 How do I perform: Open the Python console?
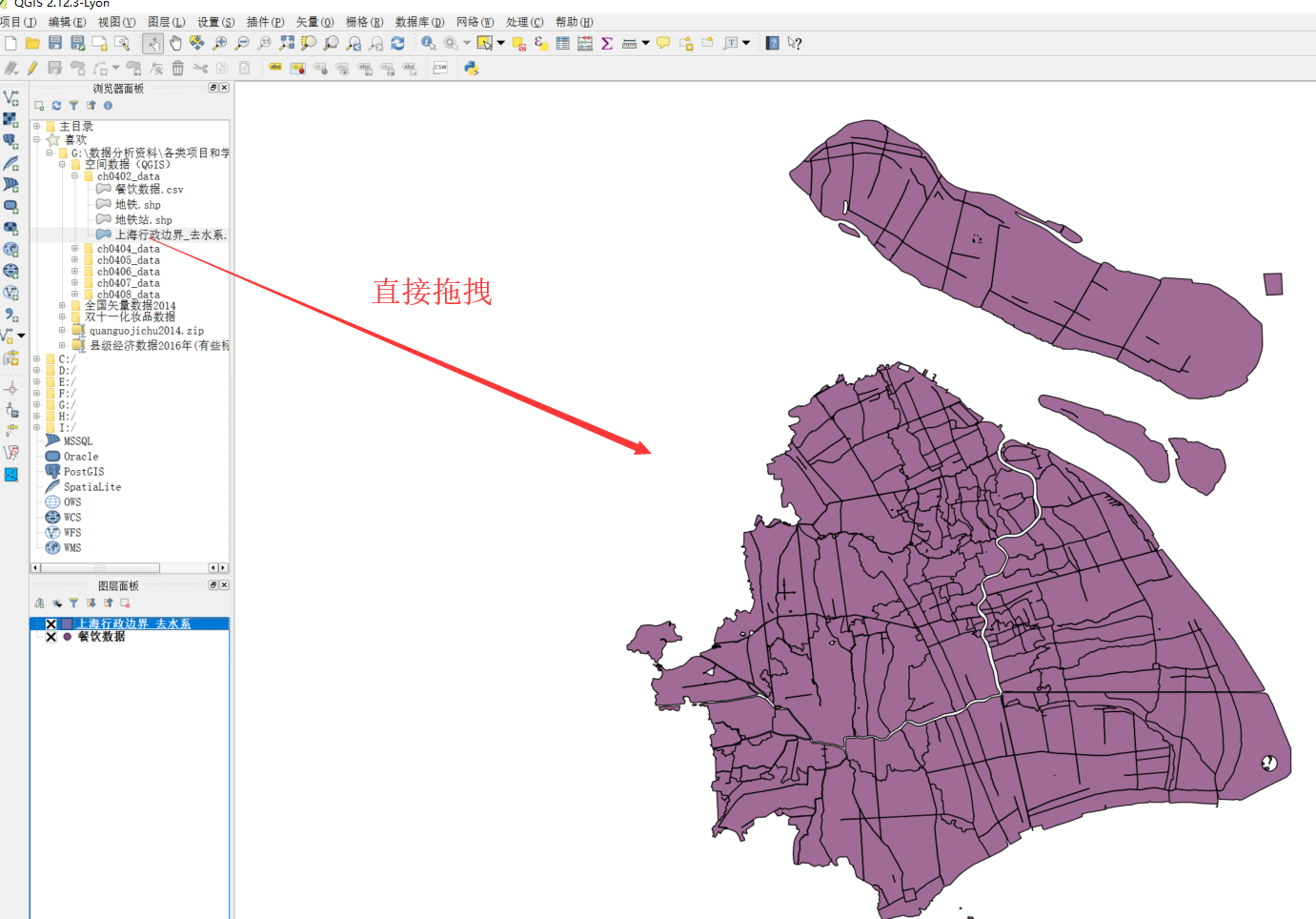[x=471, y=68]
